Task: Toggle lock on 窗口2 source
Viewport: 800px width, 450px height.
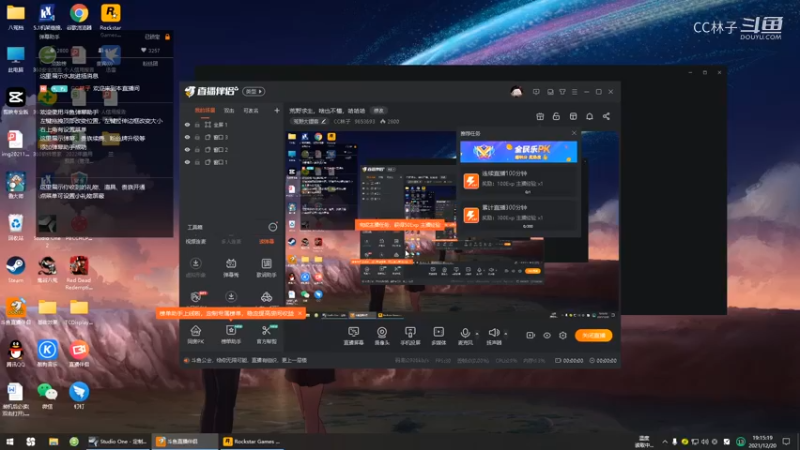Action: pos(197,149)
